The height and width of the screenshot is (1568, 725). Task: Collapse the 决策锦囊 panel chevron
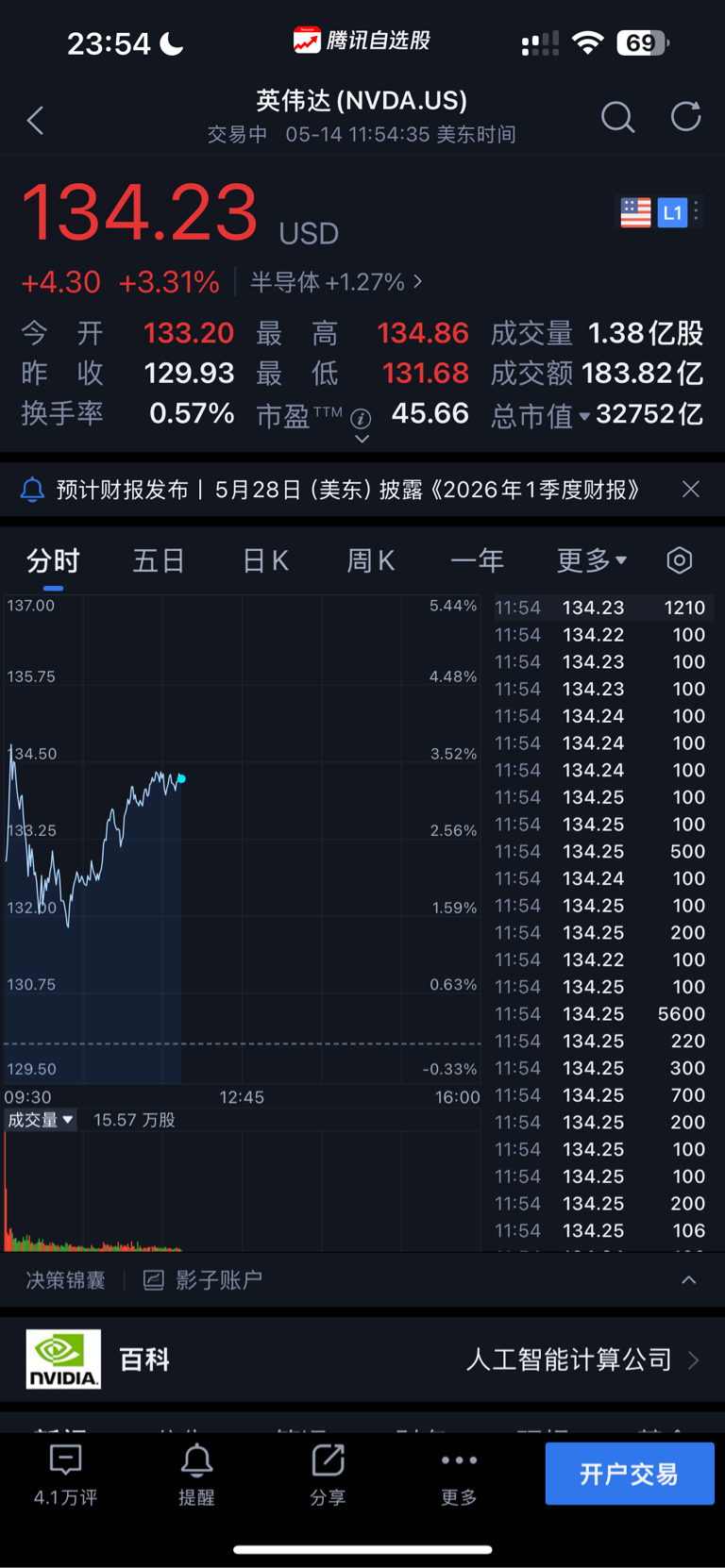[689, 1280]
